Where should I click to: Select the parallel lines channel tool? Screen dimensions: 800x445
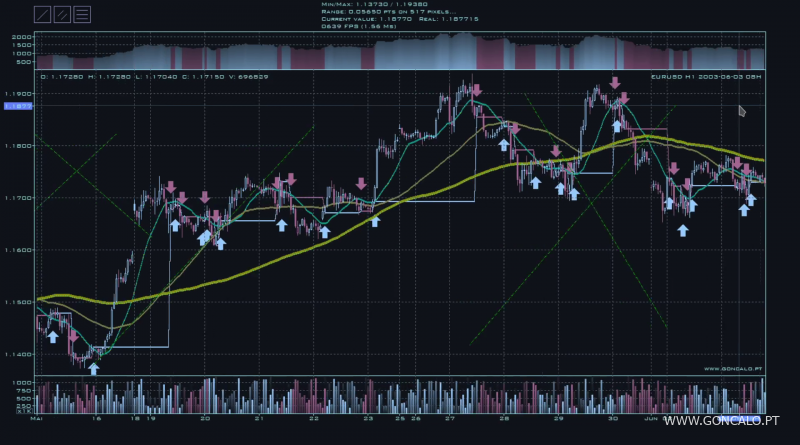62,14
